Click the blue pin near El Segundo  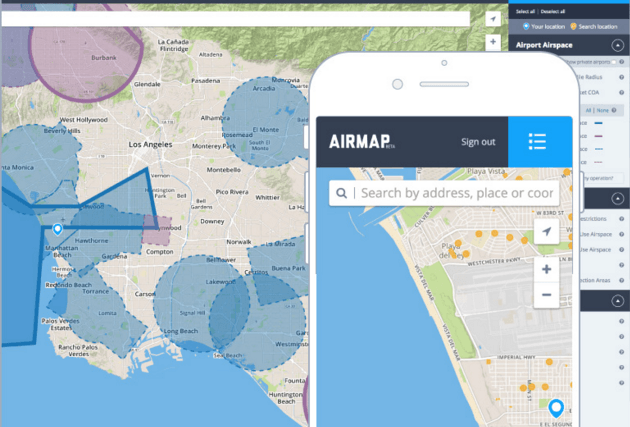click(556, 407)
